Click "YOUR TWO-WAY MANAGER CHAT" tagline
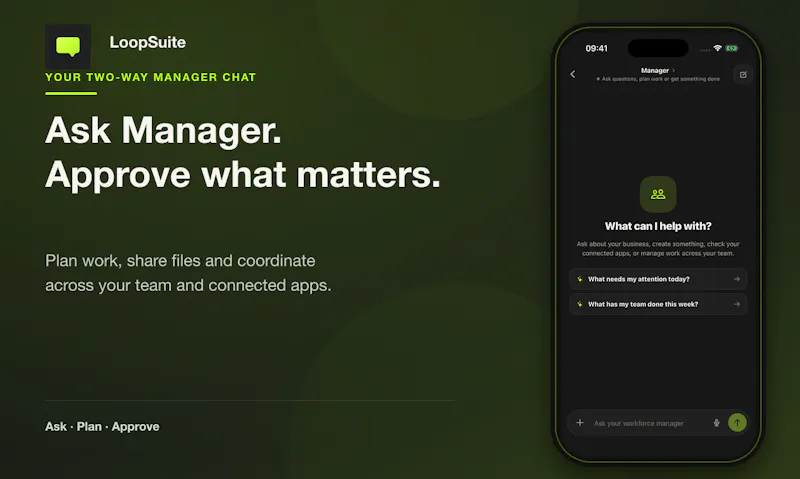 [x=151, y=77]
